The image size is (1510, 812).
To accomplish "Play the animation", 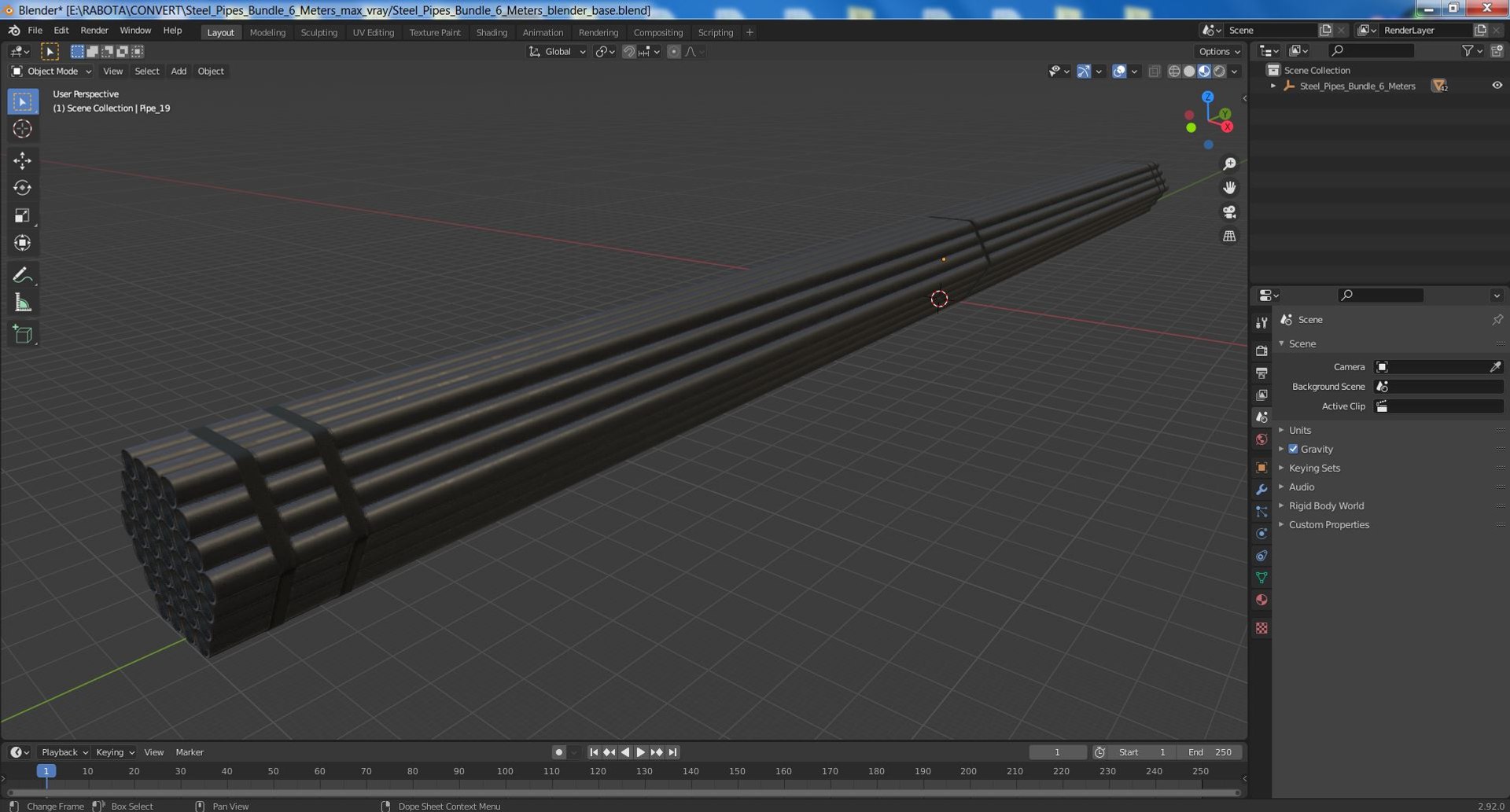I will pos(641,752).
